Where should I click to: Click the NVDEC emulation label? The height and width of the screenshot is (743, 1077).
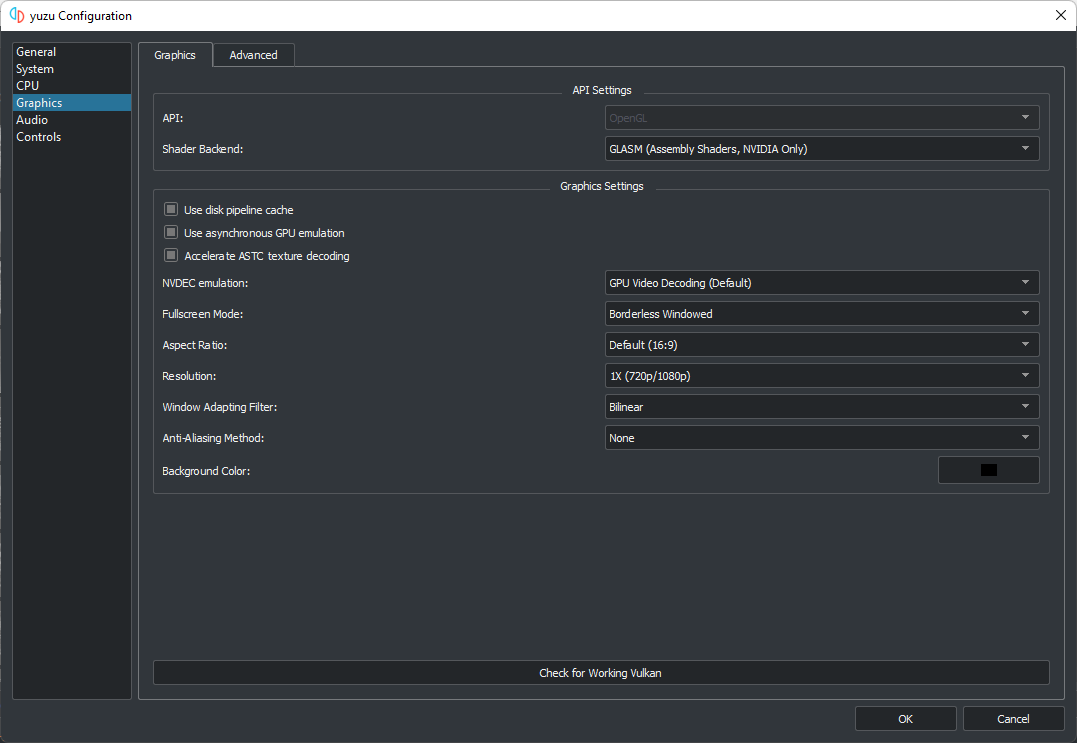coord(205,283)
